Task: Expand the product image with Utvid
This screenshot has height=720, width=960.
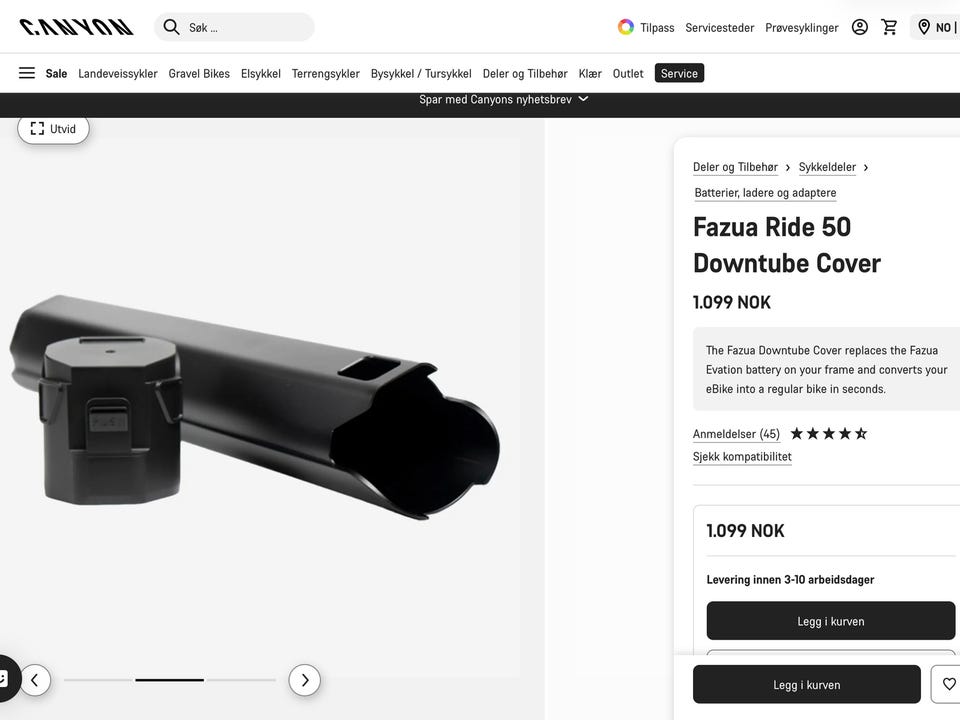Action: click(x=53, y=129)
